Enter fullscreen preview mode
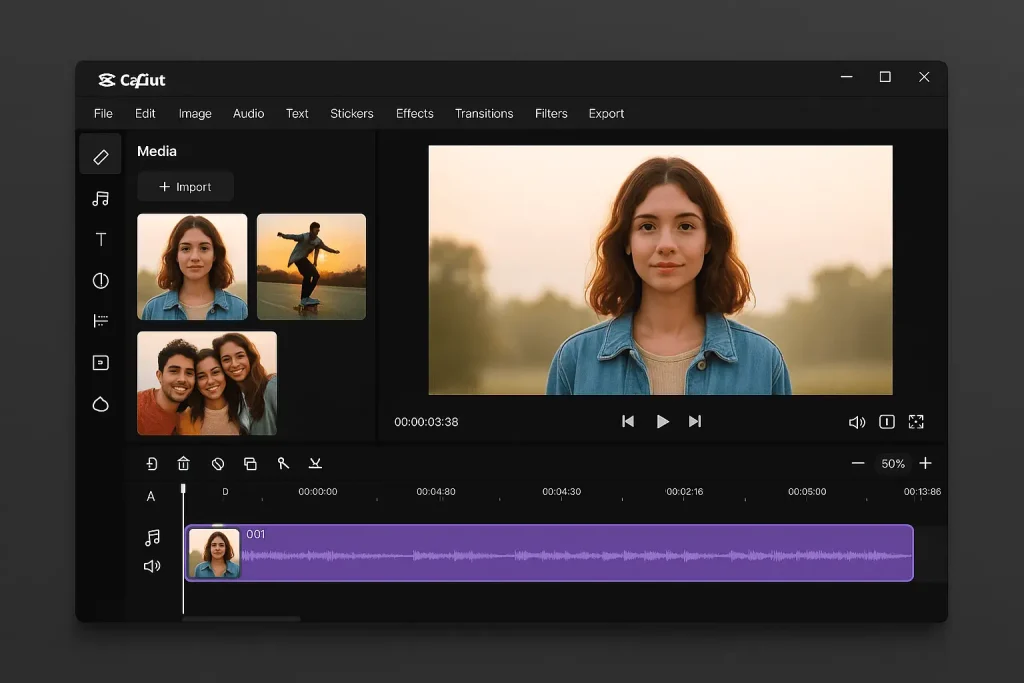Screen dimensions: 1024x683 pyautogui.click(x=916, y=422)
